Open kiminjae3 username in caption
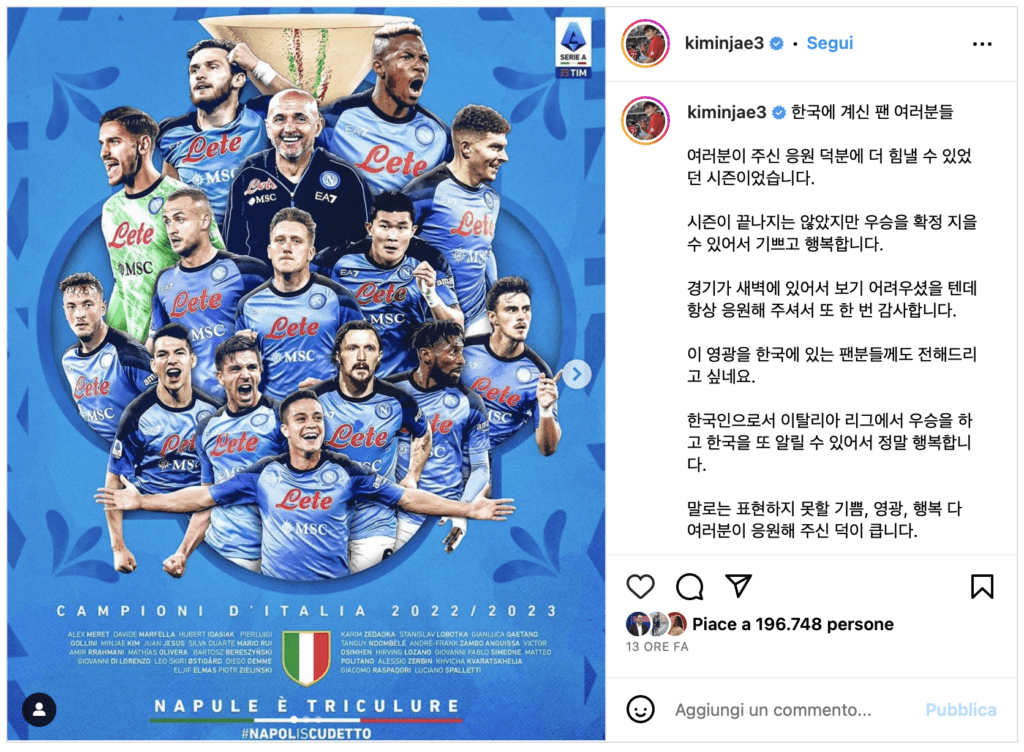Image resolution: width=1024 pixels, height=752 pixels. [x=726, y=112]
